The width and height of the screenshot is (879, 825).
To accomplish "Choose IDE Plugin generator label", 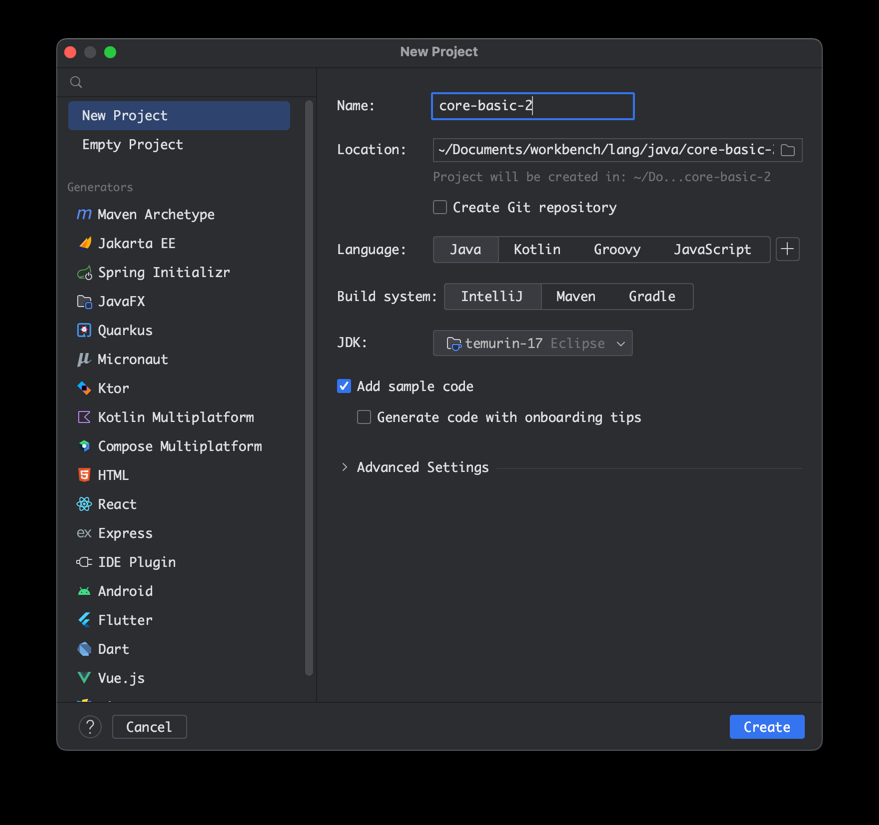I will coord(137,562).
